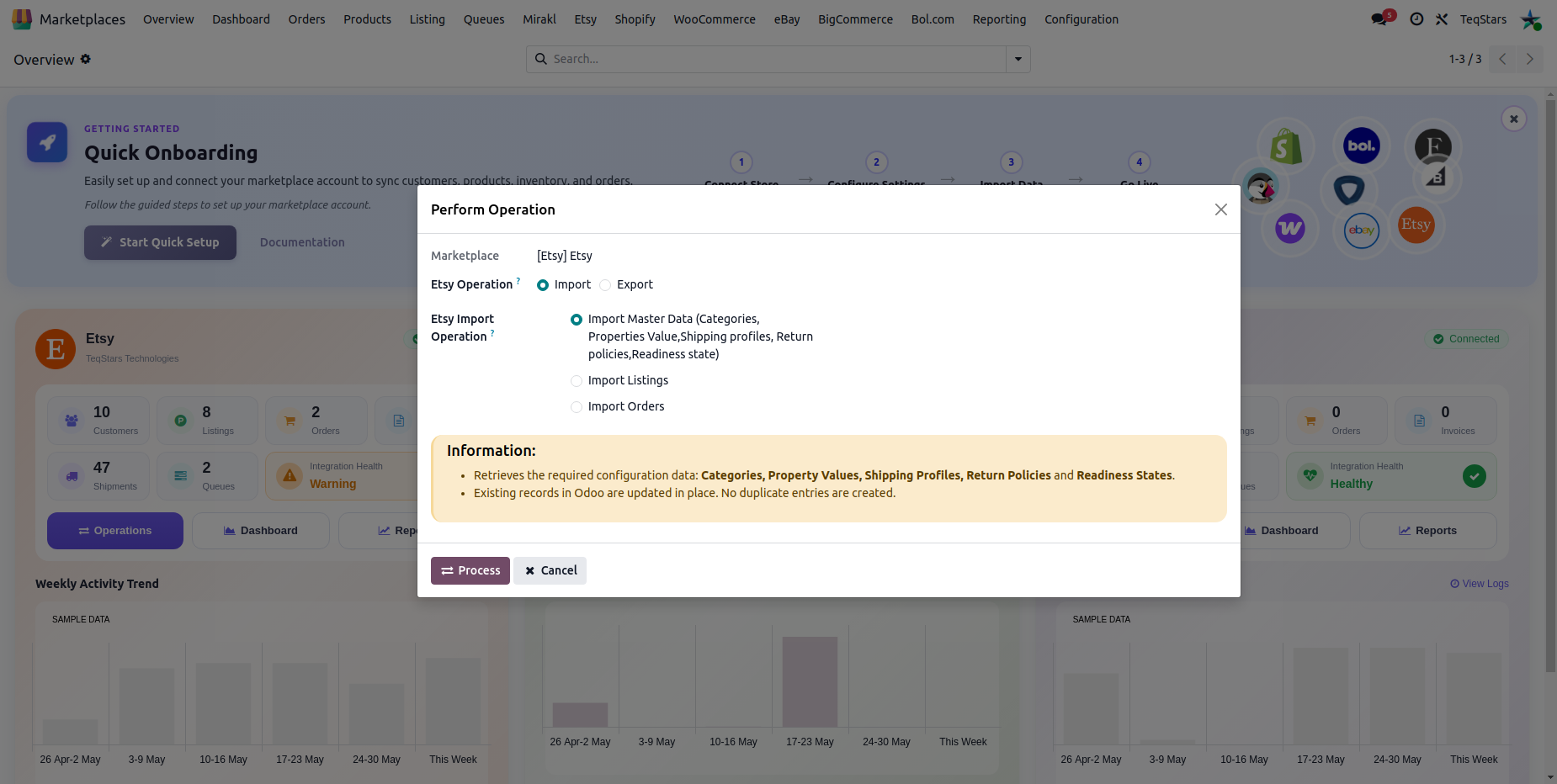The width and height of the screenshot is (1557, 784).
Task: Dismiss the Quick Onboarding banner
Action: (1513, 119)
